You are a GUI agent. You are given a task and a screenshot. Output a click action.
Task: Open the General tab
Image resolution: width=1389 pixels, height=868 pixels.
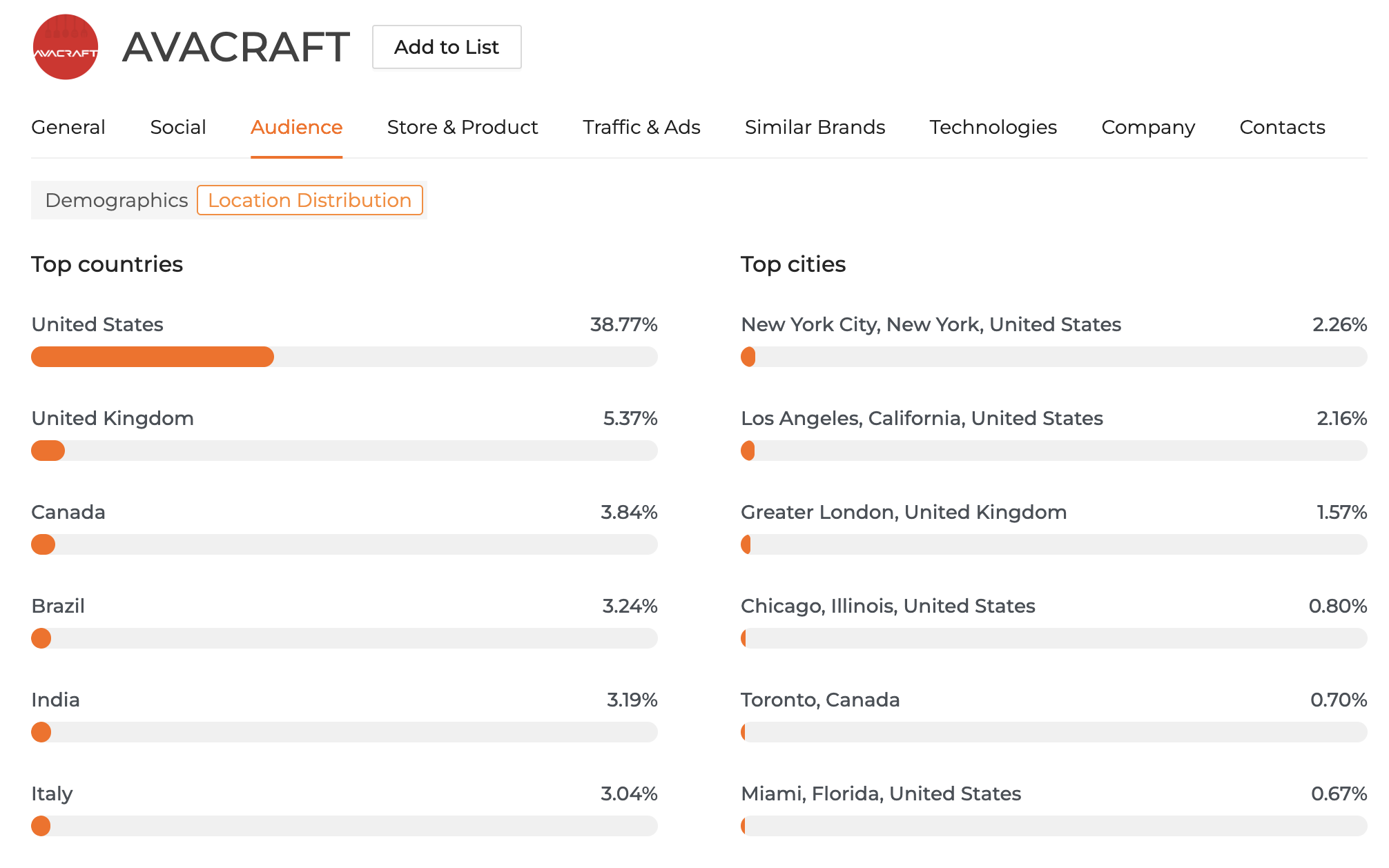[68, 127]
